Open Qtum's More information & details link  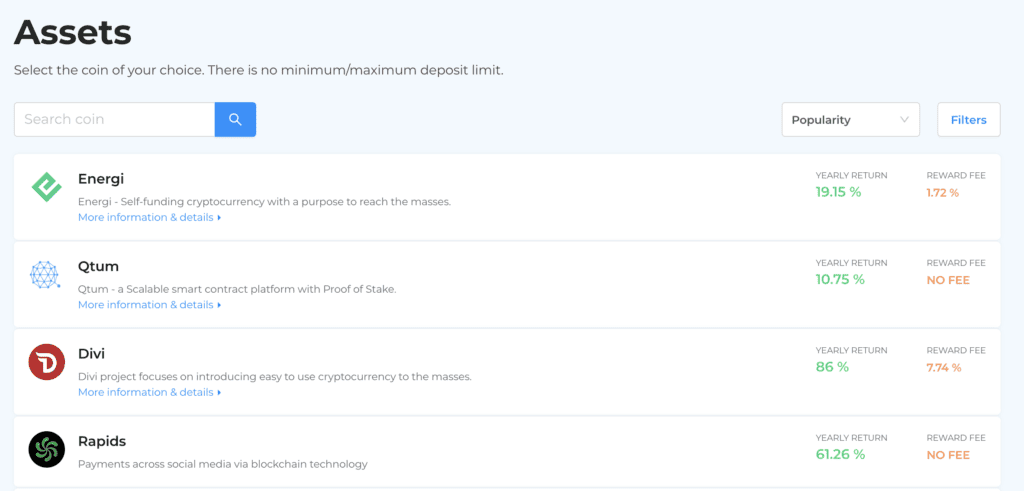(x=150, y=305)
